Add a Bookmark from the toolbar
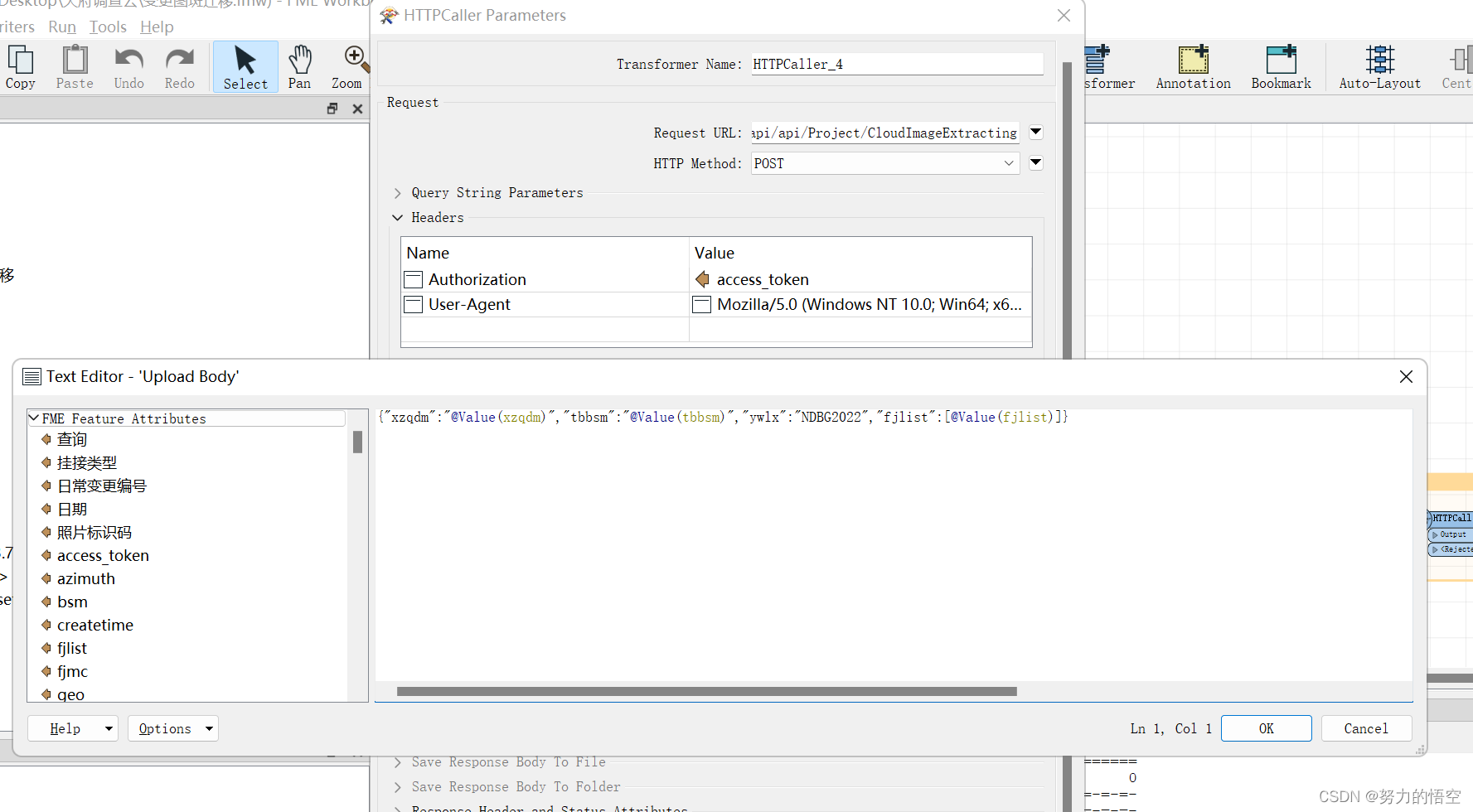 pyautogui.click(x=1281, y=67)
